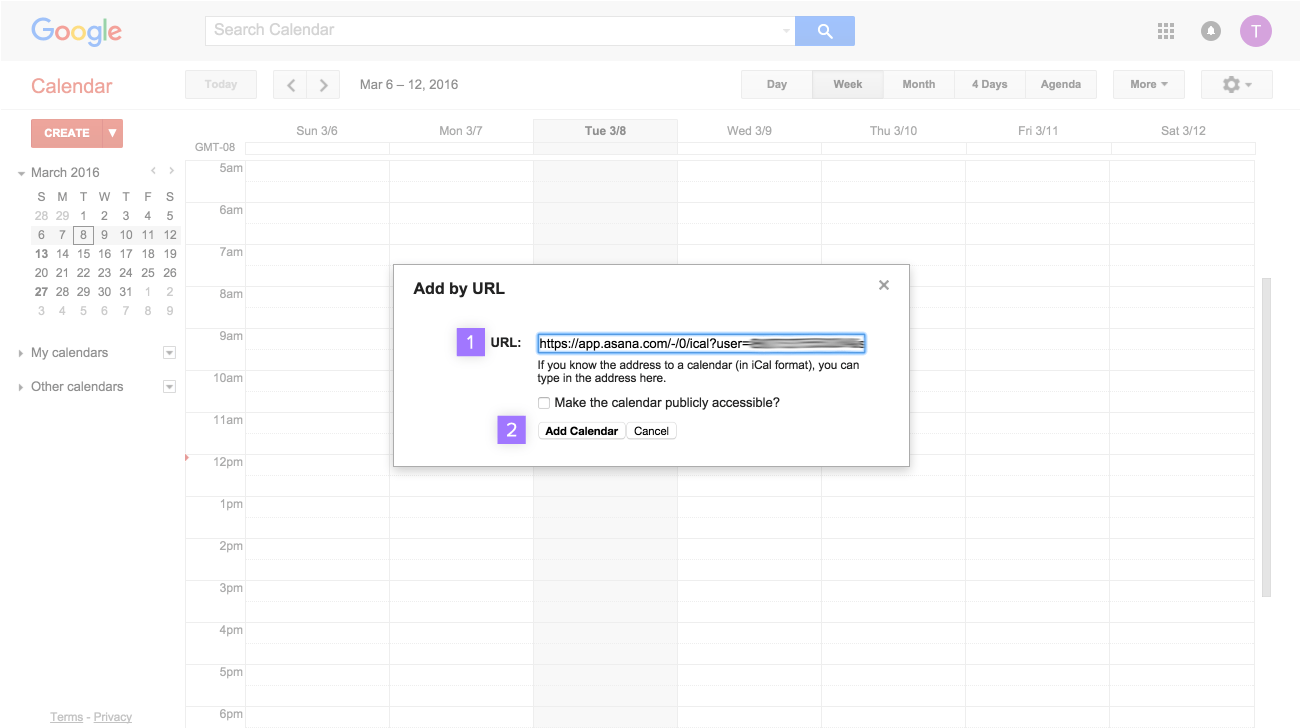Open Other calendars options menu
The width and height of the screenshot is (1300, 728).
[169, 387]
